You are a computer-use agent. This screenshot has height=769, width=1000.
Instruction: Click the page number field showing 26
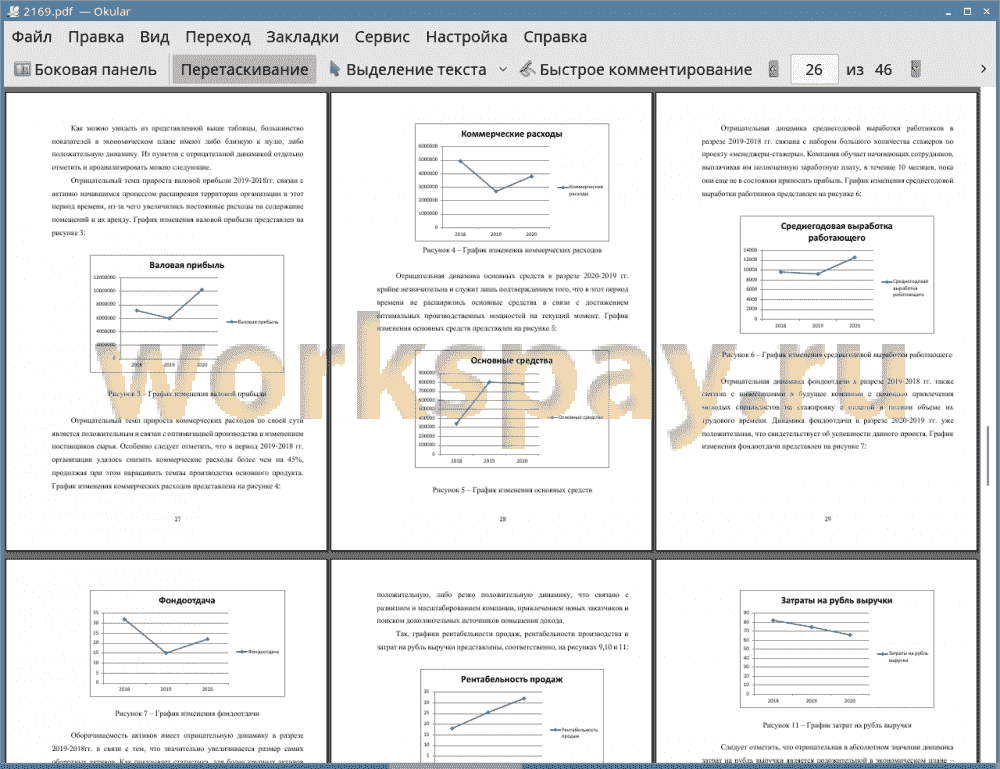coord(814,70)
